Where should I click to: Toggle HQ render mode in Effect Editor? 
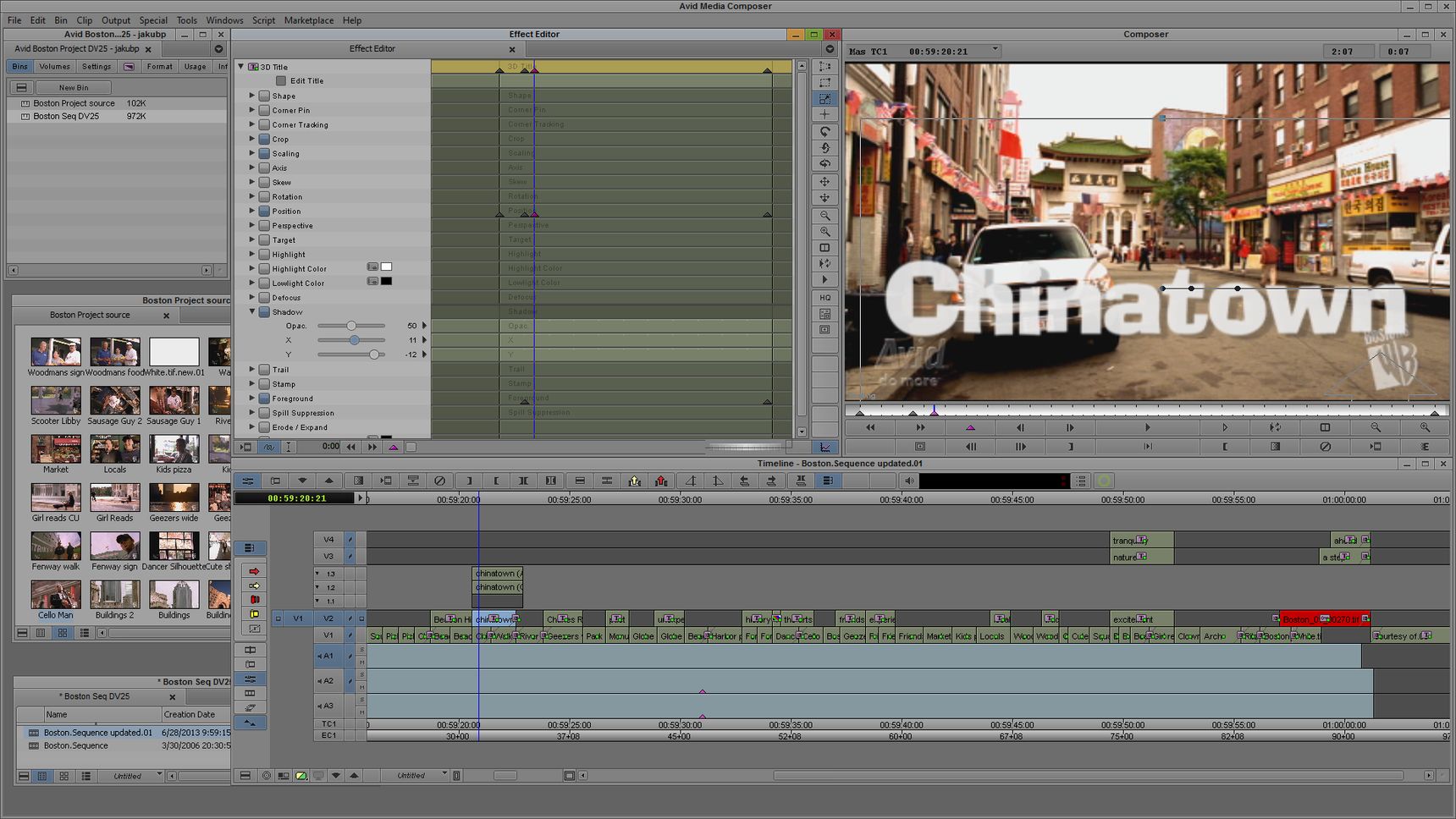point(825,297)
